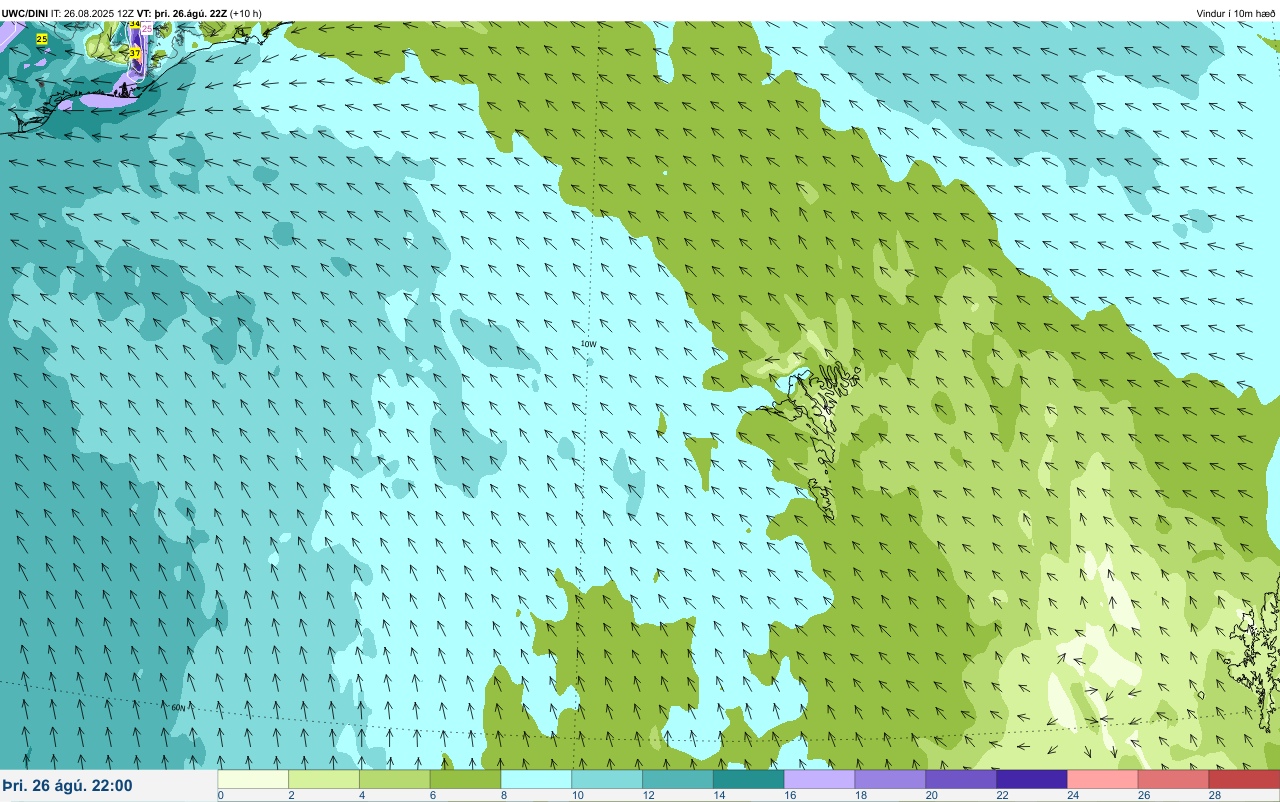Click the 'Þri. 26 ágú. 22:00' timestamp label
This screenshot has width=1280, height=802.
(x=67, y=786)
